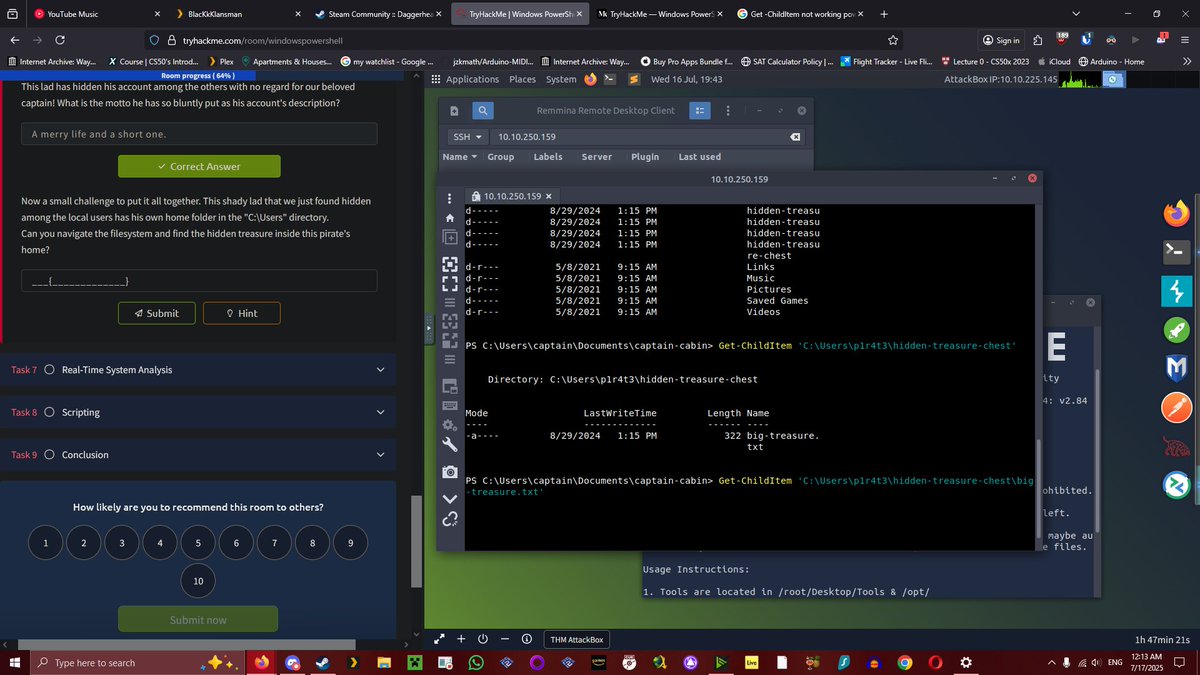
Task: Click the plus icon in AttackBox controls
Action: pyautogui.click(x=461, y=639)
